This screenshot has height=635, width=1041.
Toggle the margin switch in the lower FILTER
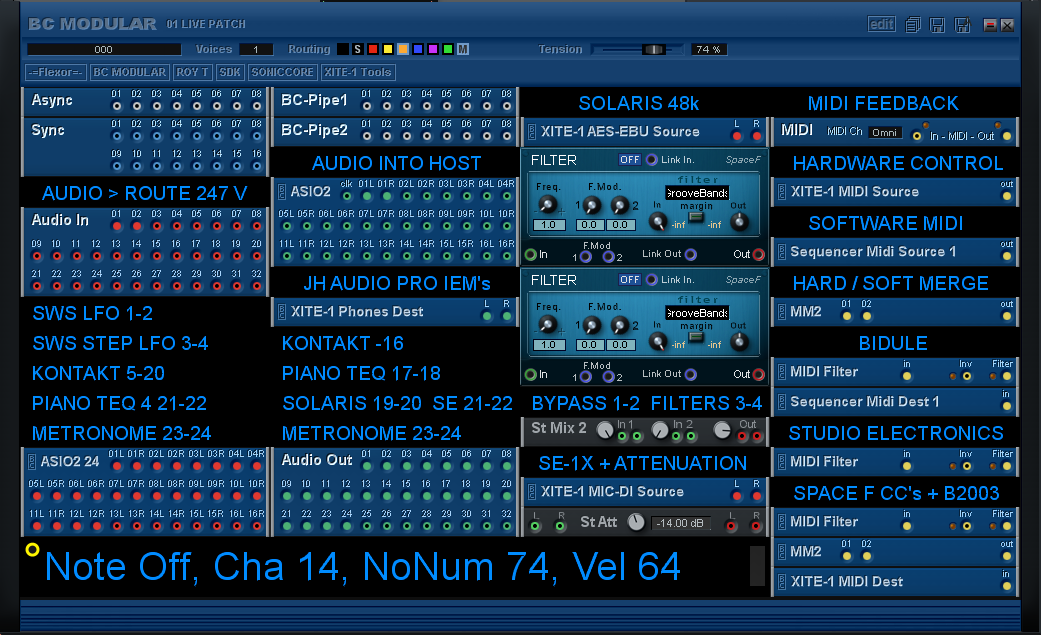(x=696, y=337)
